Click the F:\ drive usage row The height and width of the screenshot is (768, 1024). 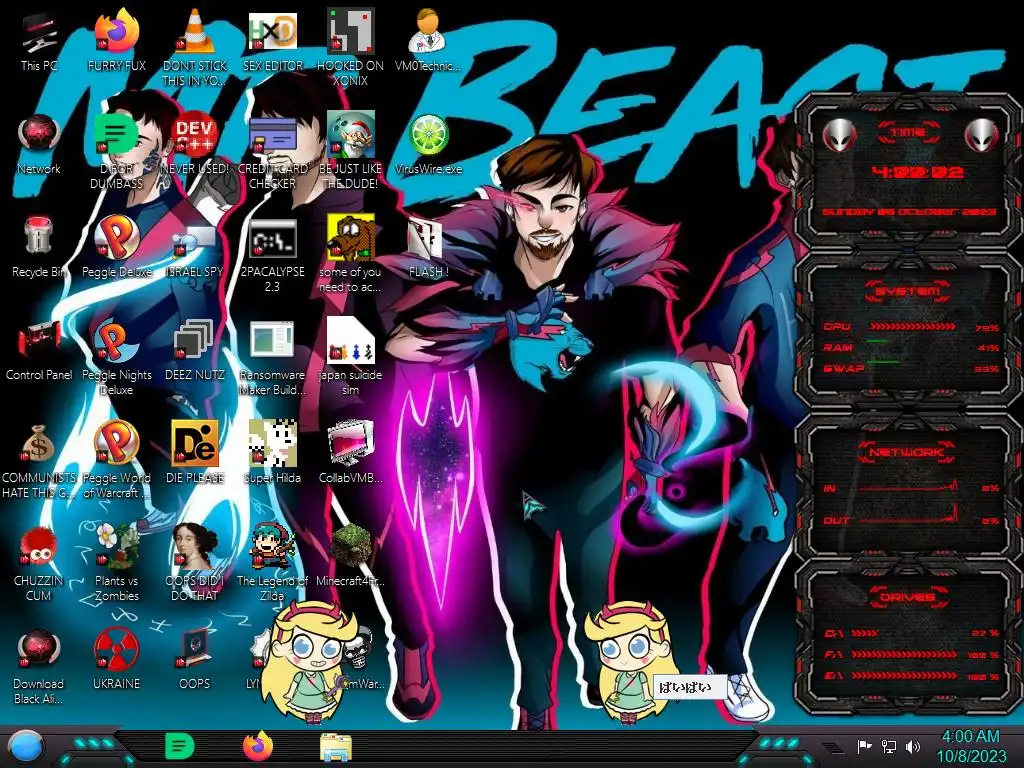tap(912, 654)
